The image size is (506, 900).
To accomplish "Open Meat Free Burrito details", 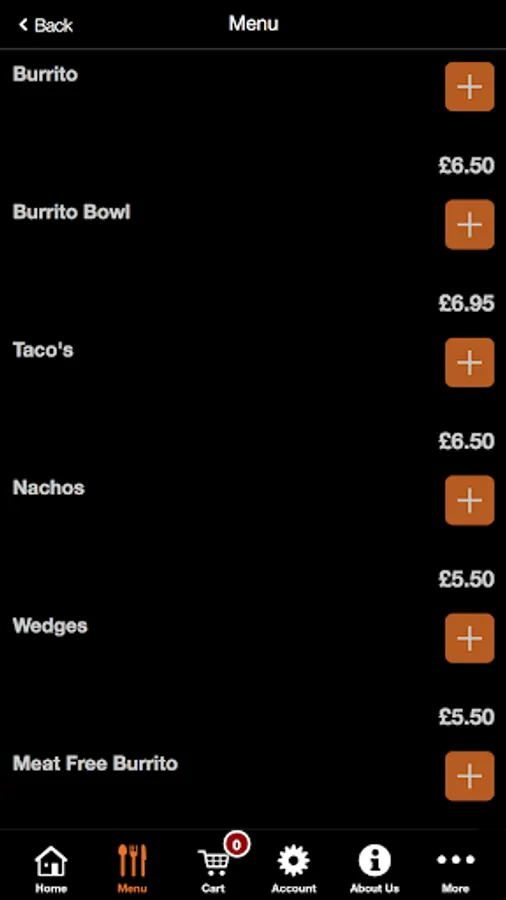I will click(x=95, y=763).
